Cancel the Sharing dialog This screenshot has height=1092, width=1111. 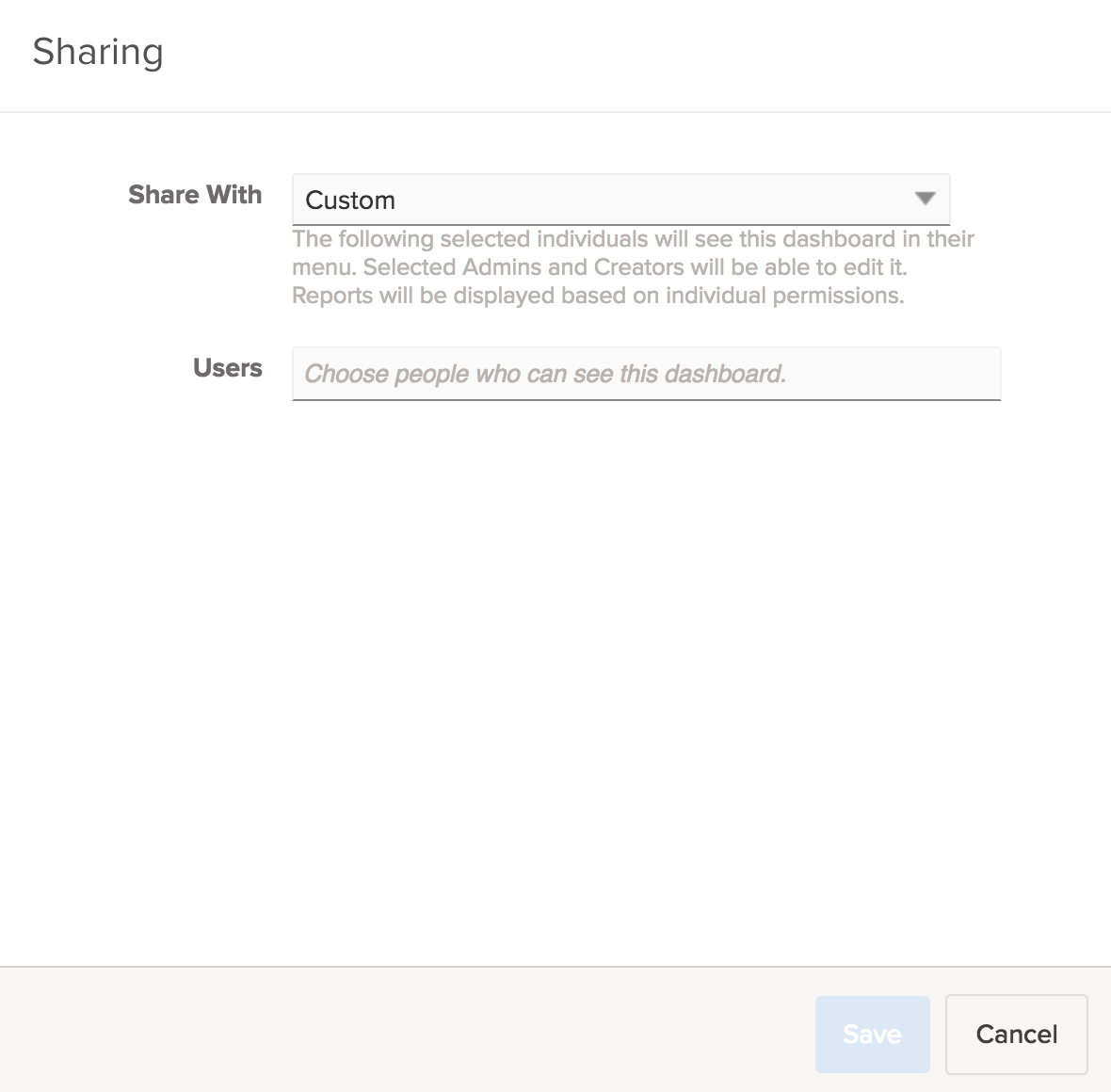click(x=1016, y=1034)
